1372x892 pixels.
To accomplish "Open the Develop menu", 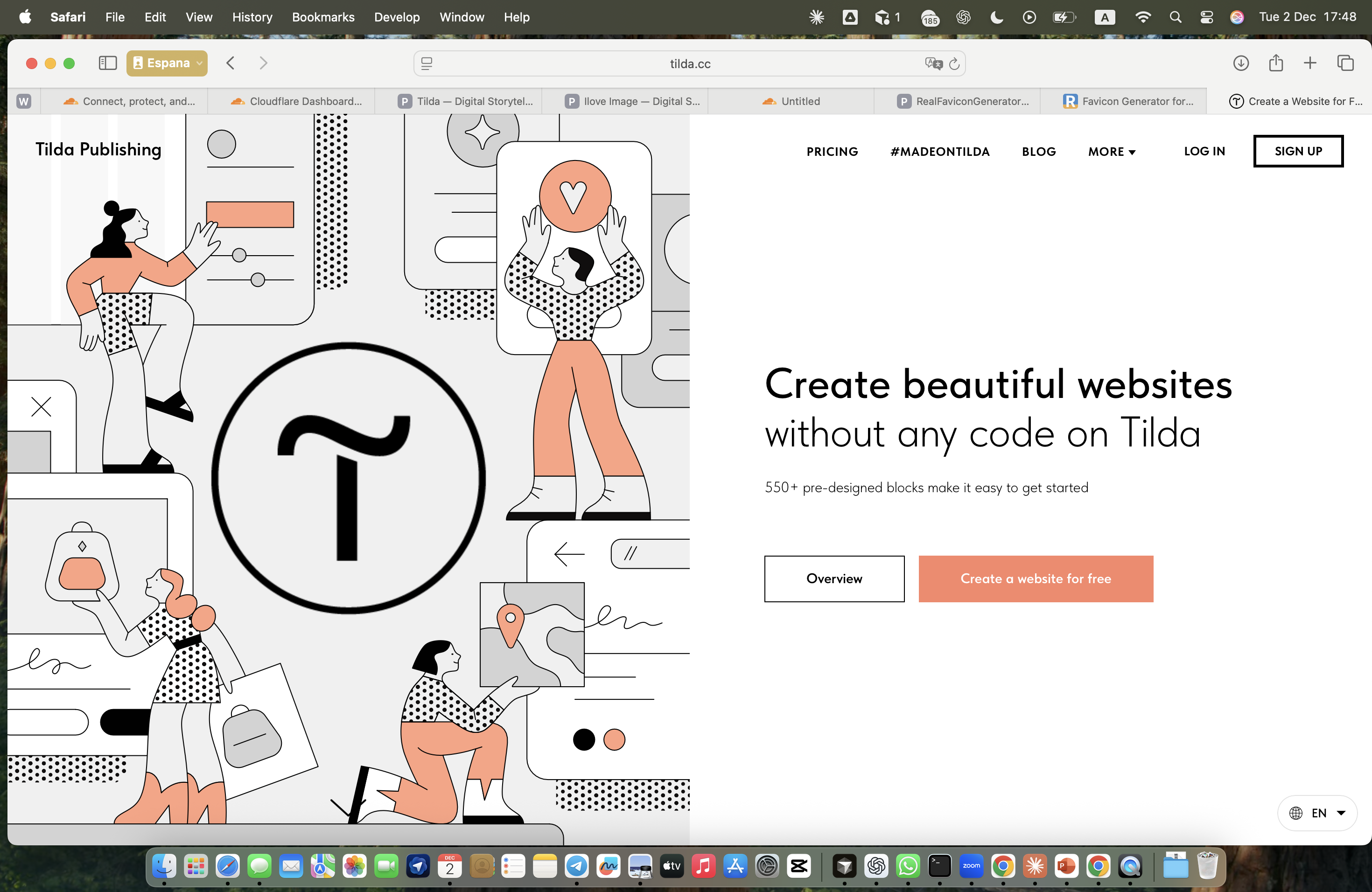I will tap(397, 17).
